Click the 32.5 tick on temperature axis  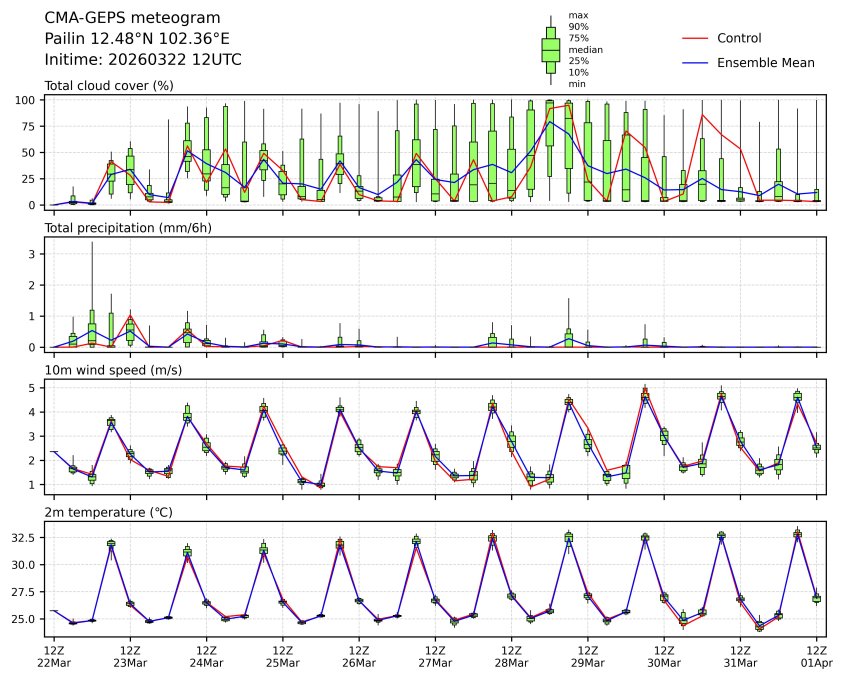pos(24,537)
